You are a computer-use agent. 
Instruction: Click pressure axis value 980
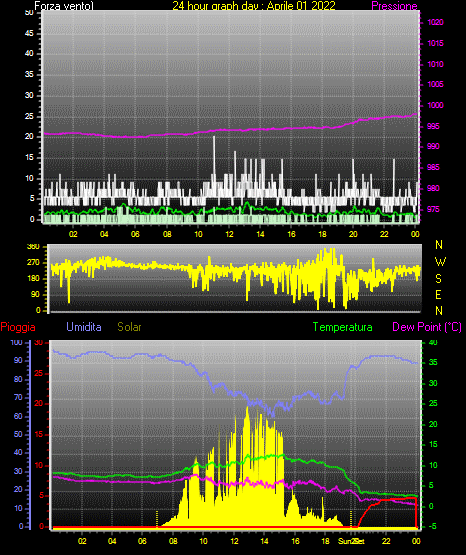433,188
